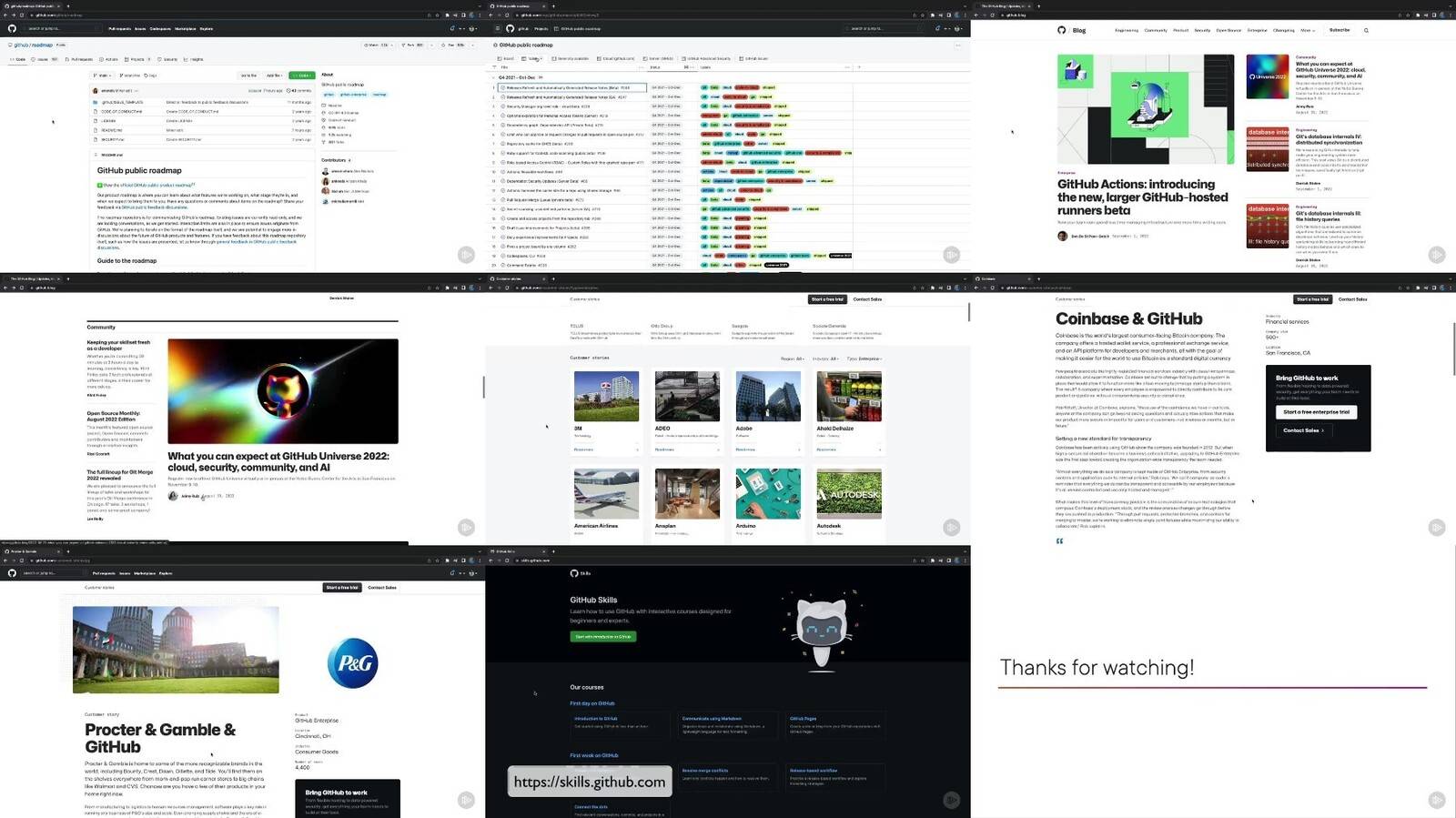
Task: Open Engineering category in Blog navigation
Action: point(1127,30)
